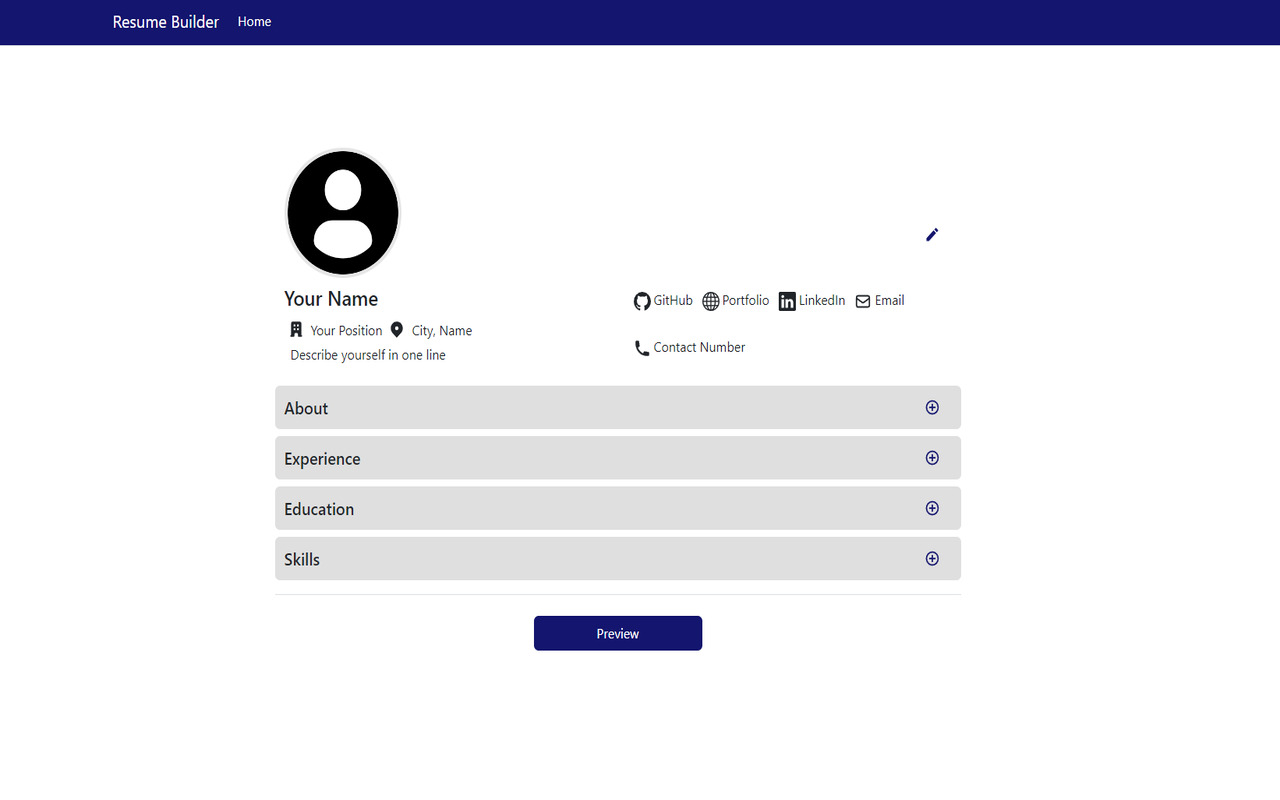Expand the About section plus icon

click(x=932, y=407)
